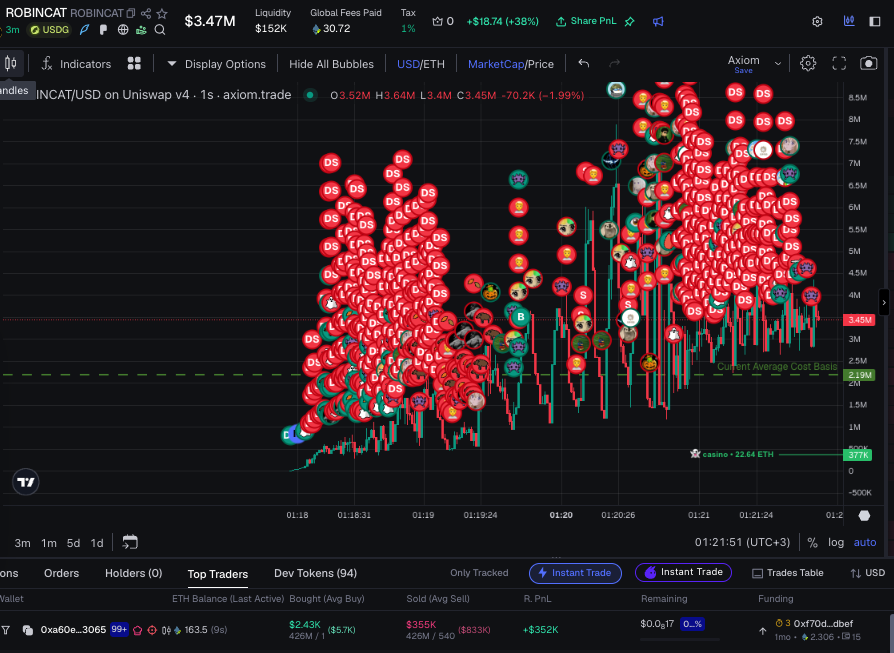Viewport: 894px width, 653px height.
Task: Click the red target icon in wallet row
Action: click(152, 630)
